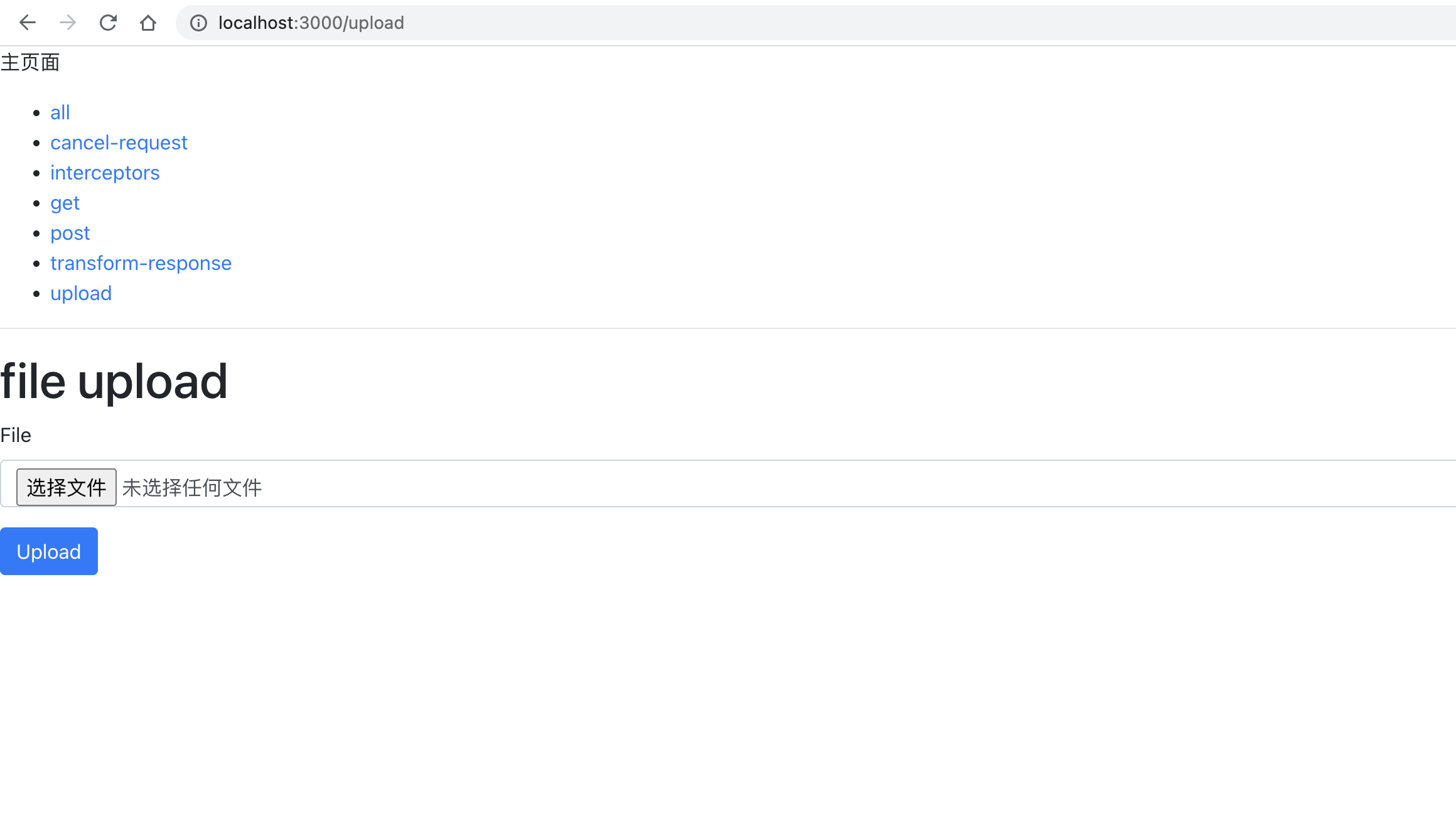Open the "all" link
This screenshot has height=830, width=1456.
60,112
